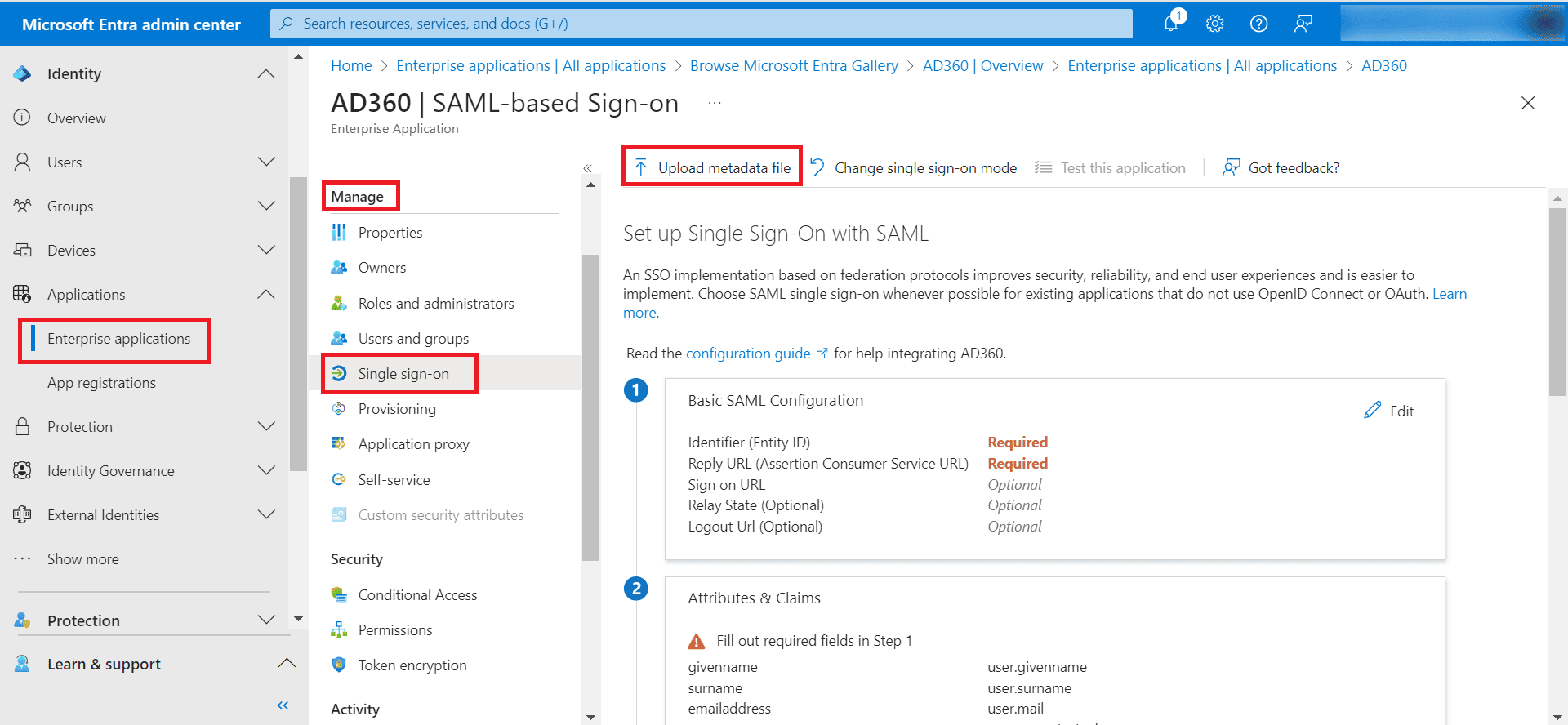Click the configuration guide link
Viewport: 1568px width, 725px height.
tap(748, 354)
